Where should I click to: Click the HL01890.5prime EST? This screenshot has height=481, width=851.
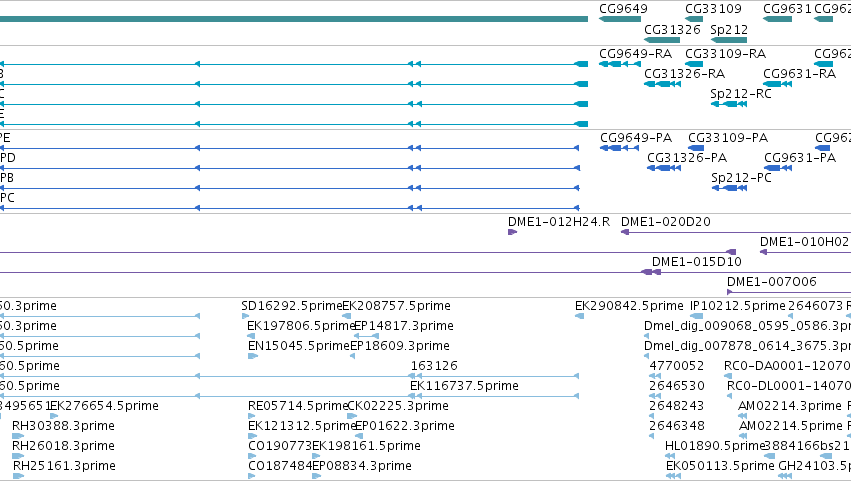click(668, 457)
